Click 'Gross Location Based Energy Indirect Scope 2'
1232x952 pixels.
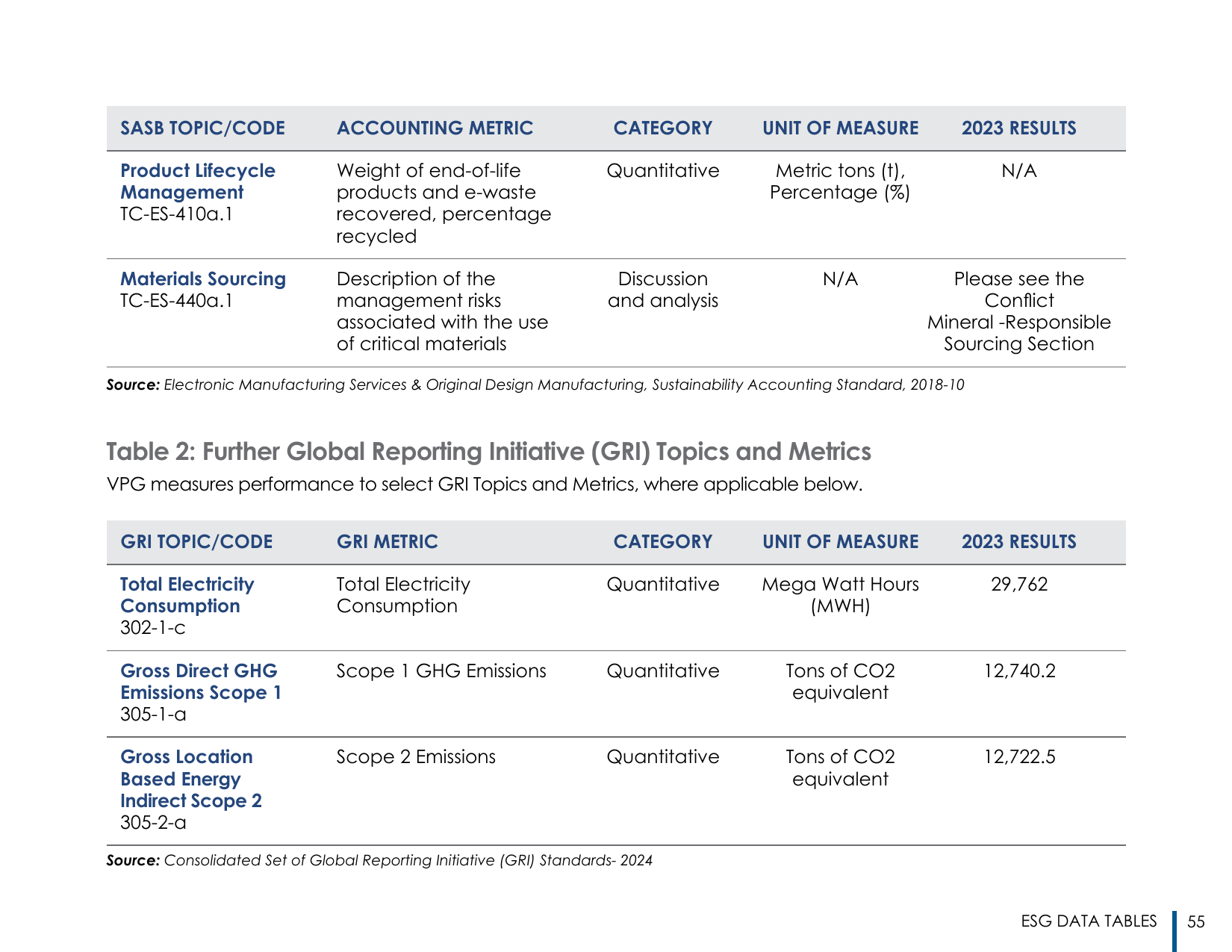tap(191, 779)
